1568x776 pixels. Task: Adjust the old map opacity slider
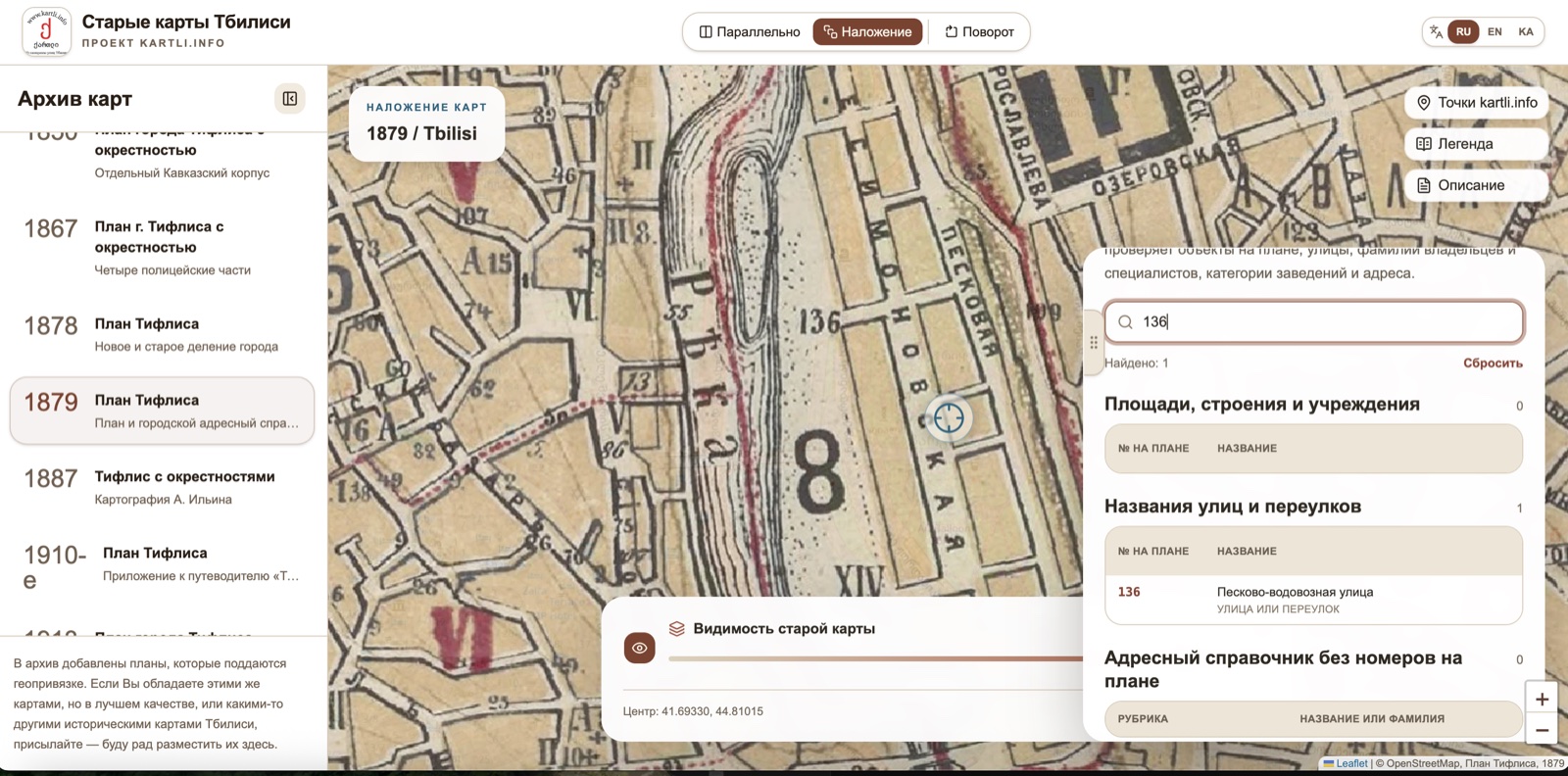[x=875, y=658]
